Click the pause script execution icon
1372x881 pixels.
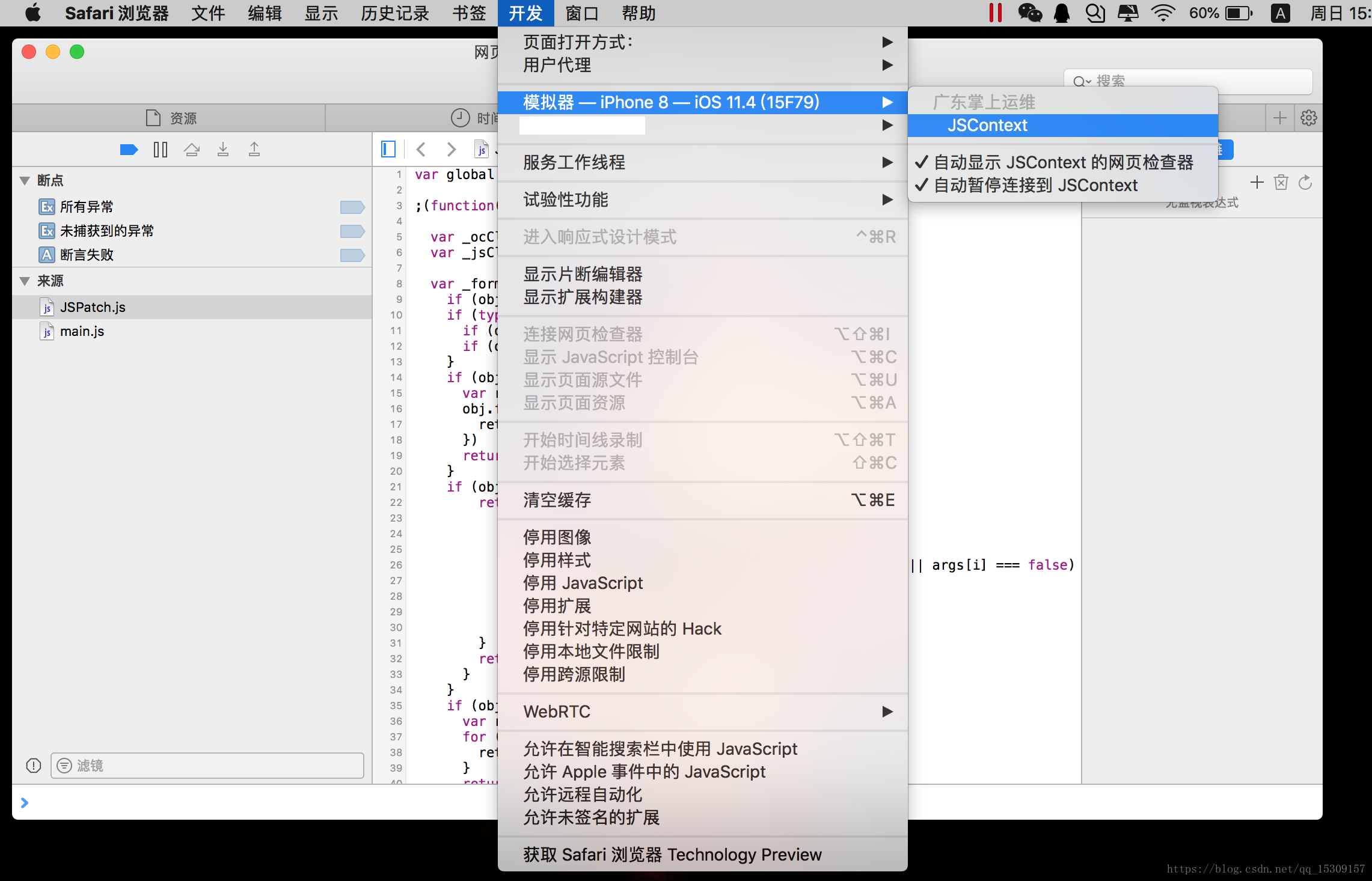click(161, 150)
